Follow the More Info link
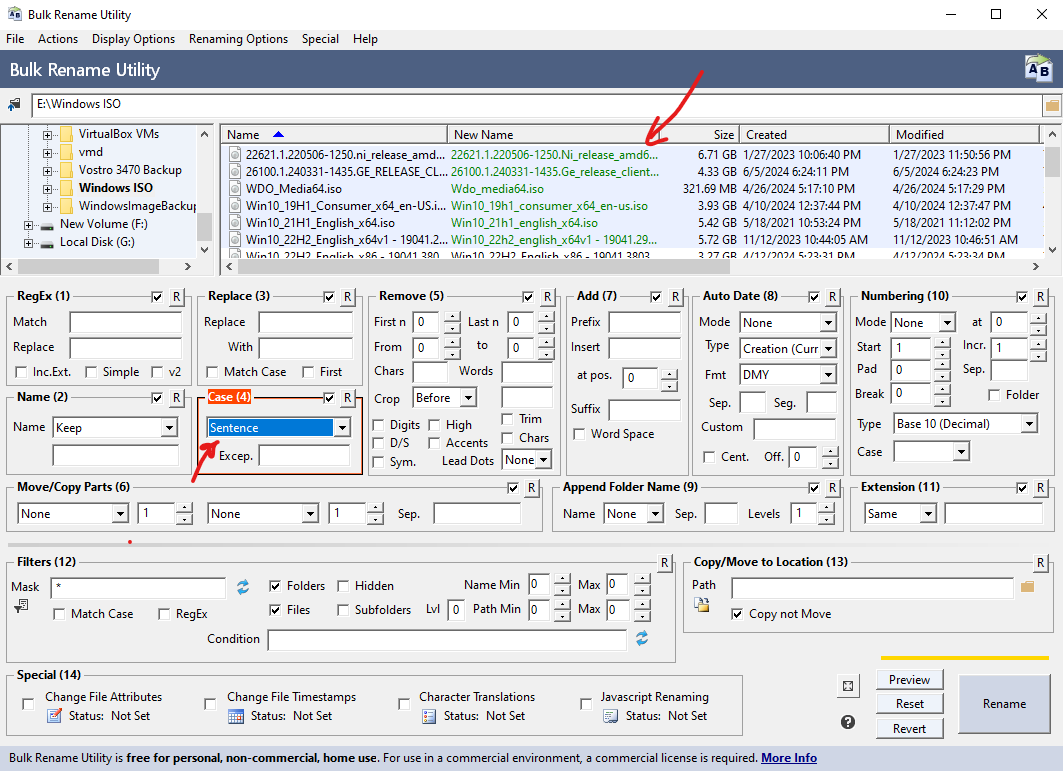The height and width of the screenshot is (771, 1063). pos(788,758)
